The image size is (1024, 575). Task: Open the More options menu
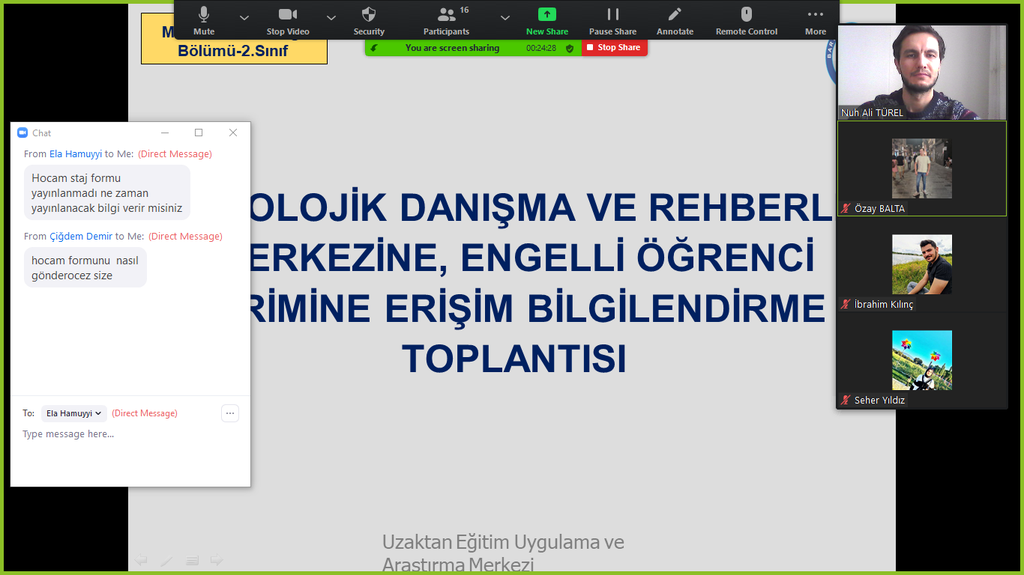[815, 20]
